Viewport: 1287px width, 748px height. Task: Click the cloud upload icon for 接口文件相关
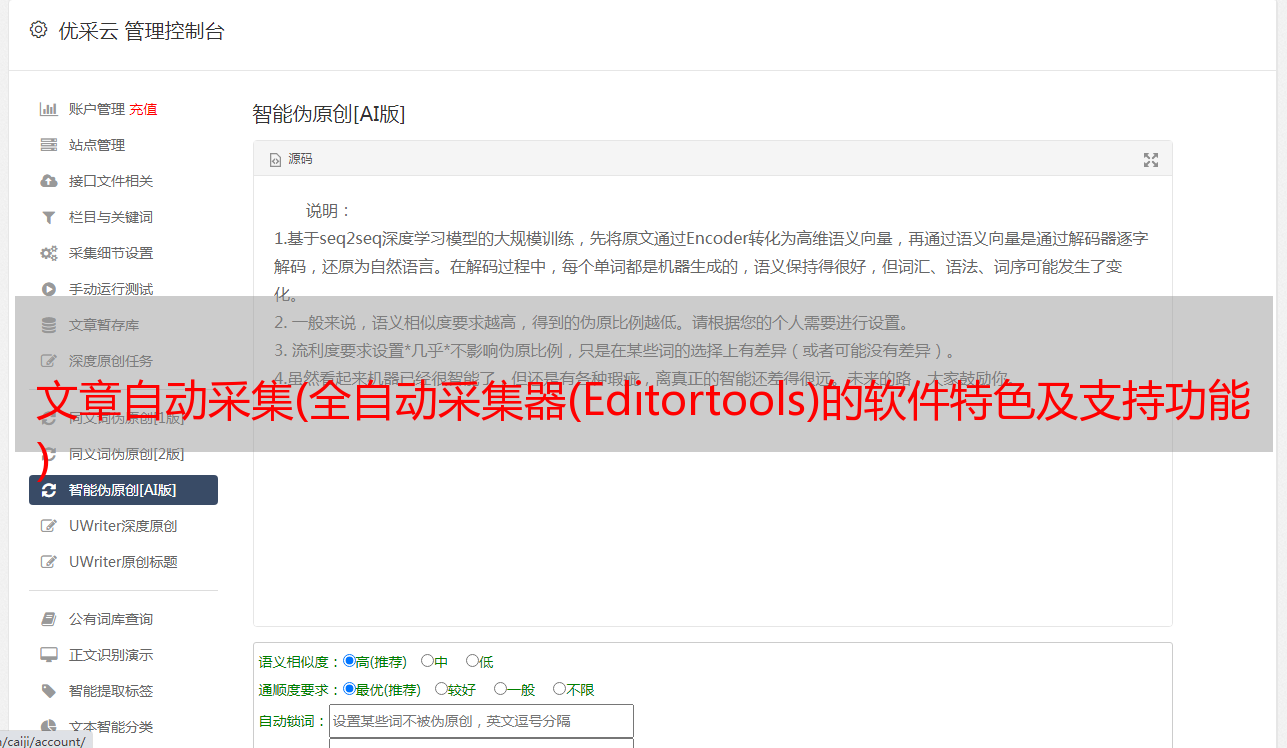point(48,181)
